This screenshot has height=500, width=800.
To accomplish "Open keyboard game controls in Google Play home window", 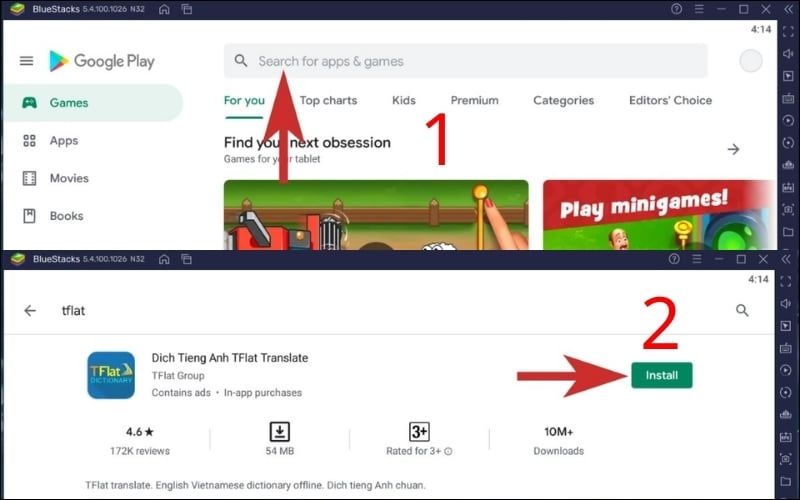I will [788, 98].
